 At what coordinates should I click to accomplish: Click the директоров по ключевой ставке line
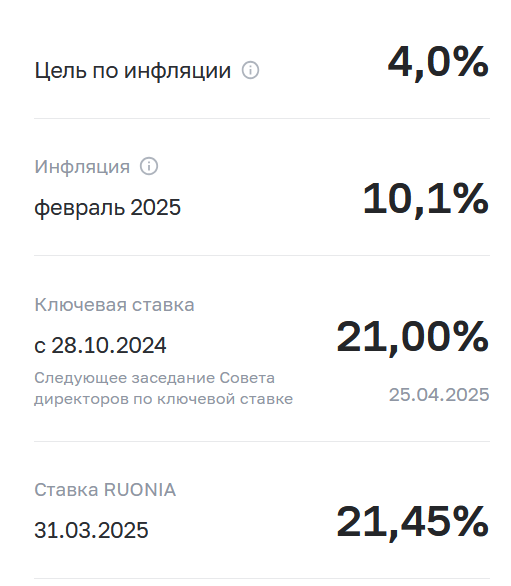tap(163, 399)
